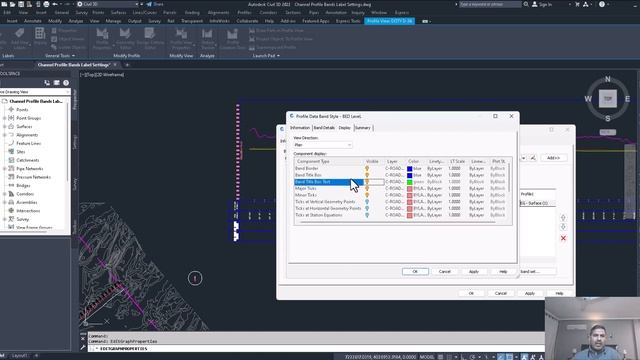Open green color swatch for Band Title Box Text
The image size is (640, 360).
409,182
